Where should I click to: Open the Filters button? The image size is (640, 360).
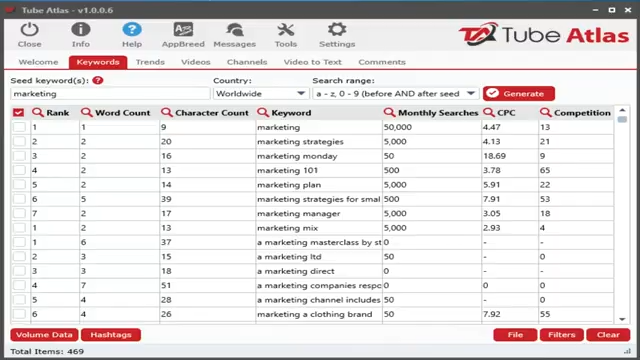click(x=562, y=335)
